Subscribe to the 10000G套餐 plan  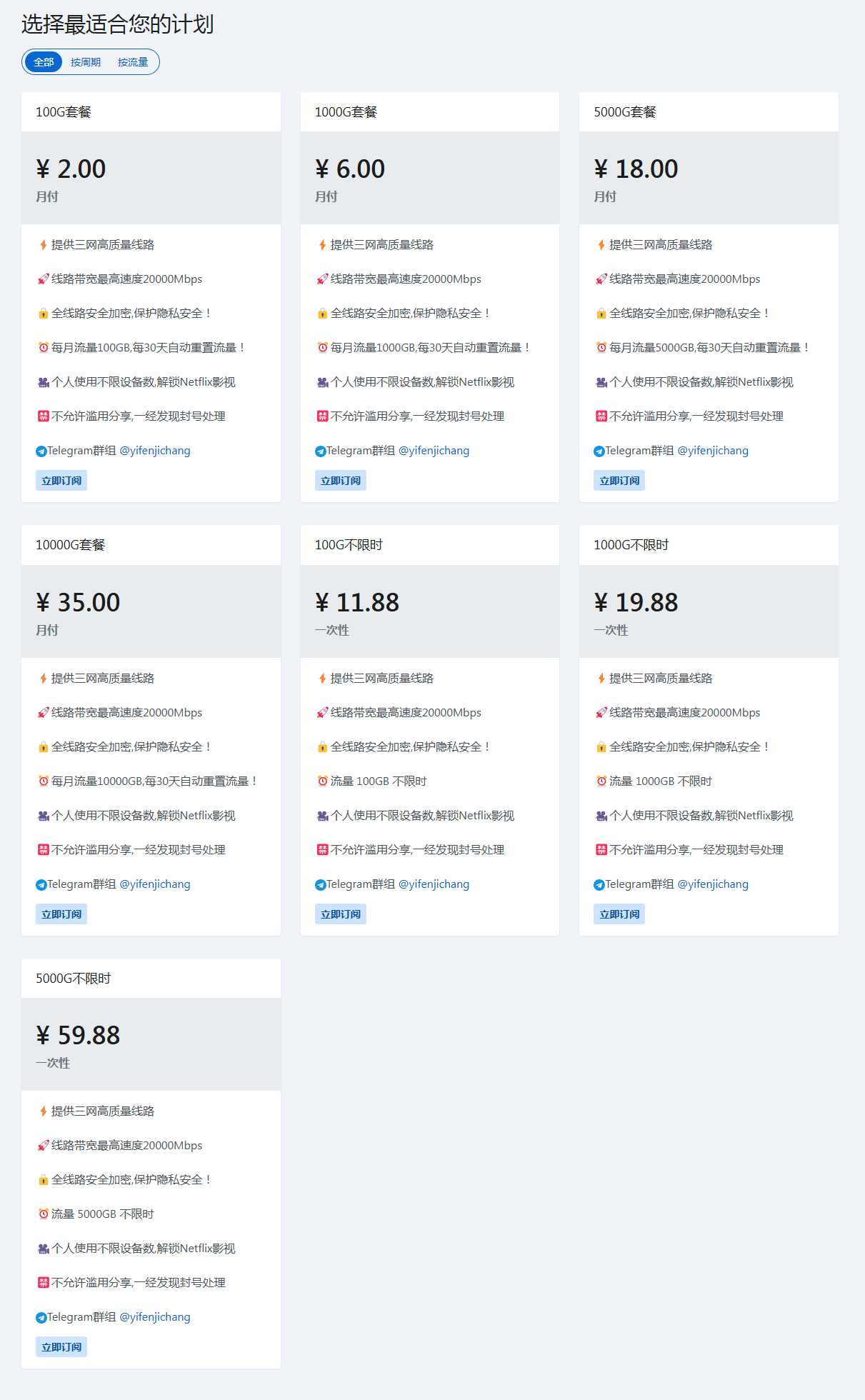[x=61, y=914]
